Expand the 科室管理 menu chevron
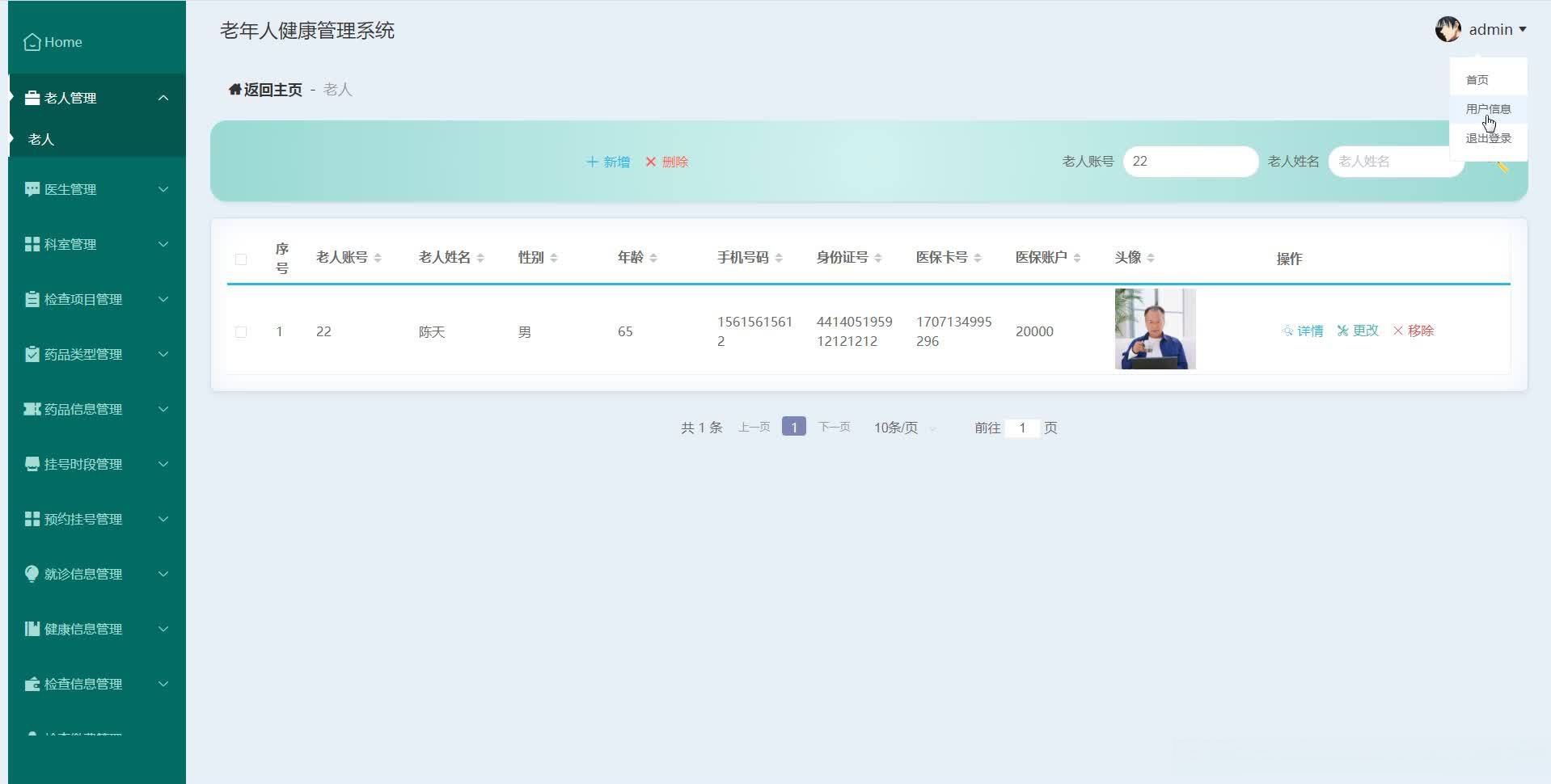1551x784 pixels. click(x=163, y=244)
